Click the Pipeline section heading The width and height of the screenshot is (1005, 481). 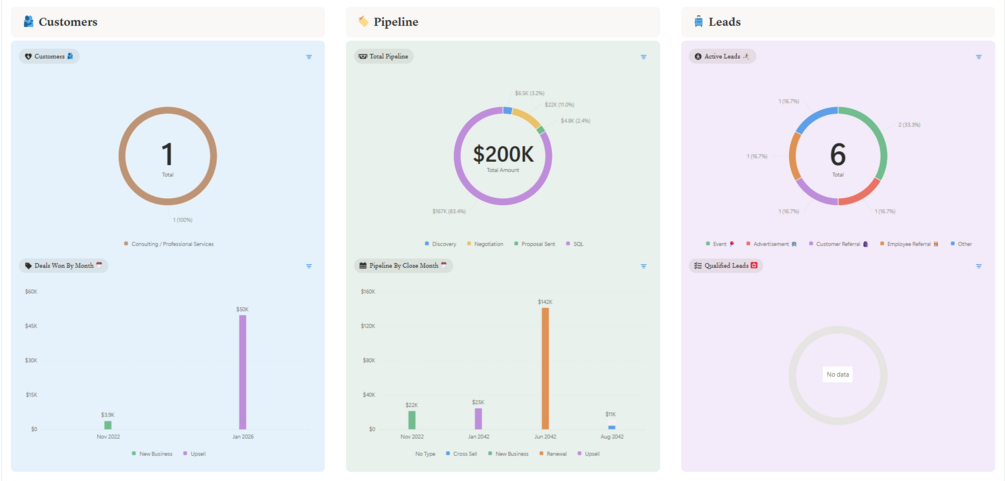click(396, 22)
